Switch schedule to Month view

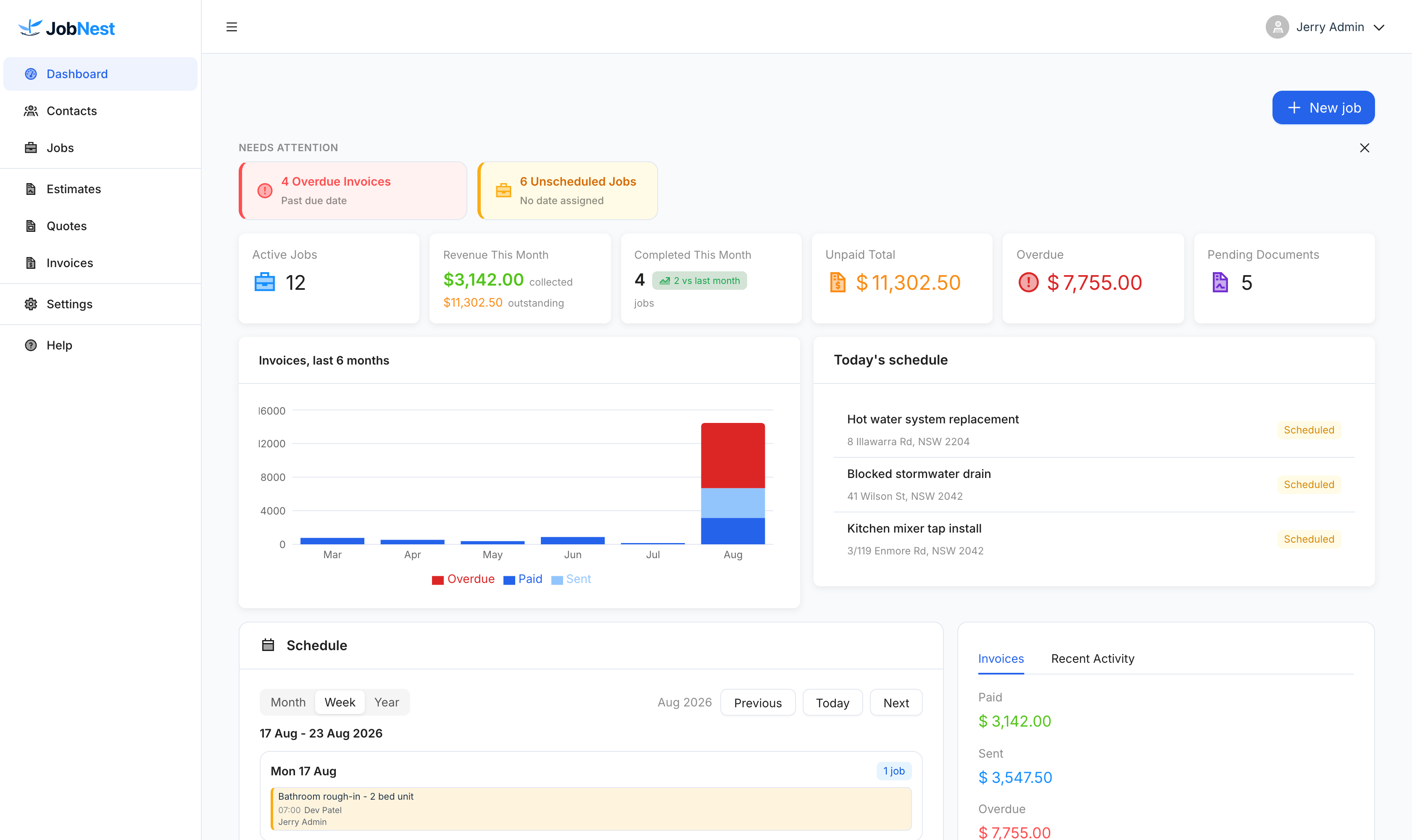(x=288, y=702)
